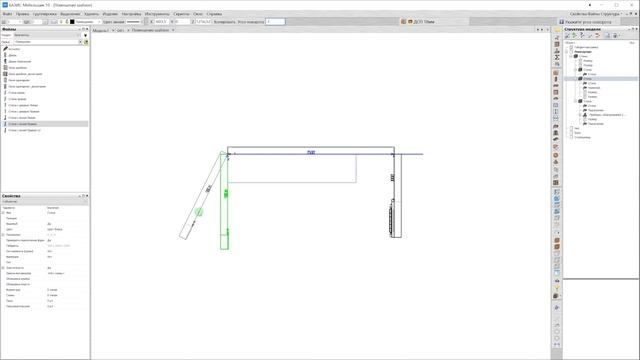Expand the Положение row in the Свойства panel
This screenshot has height=360, width=640.
pyautogui.click(x=3, y=235)
